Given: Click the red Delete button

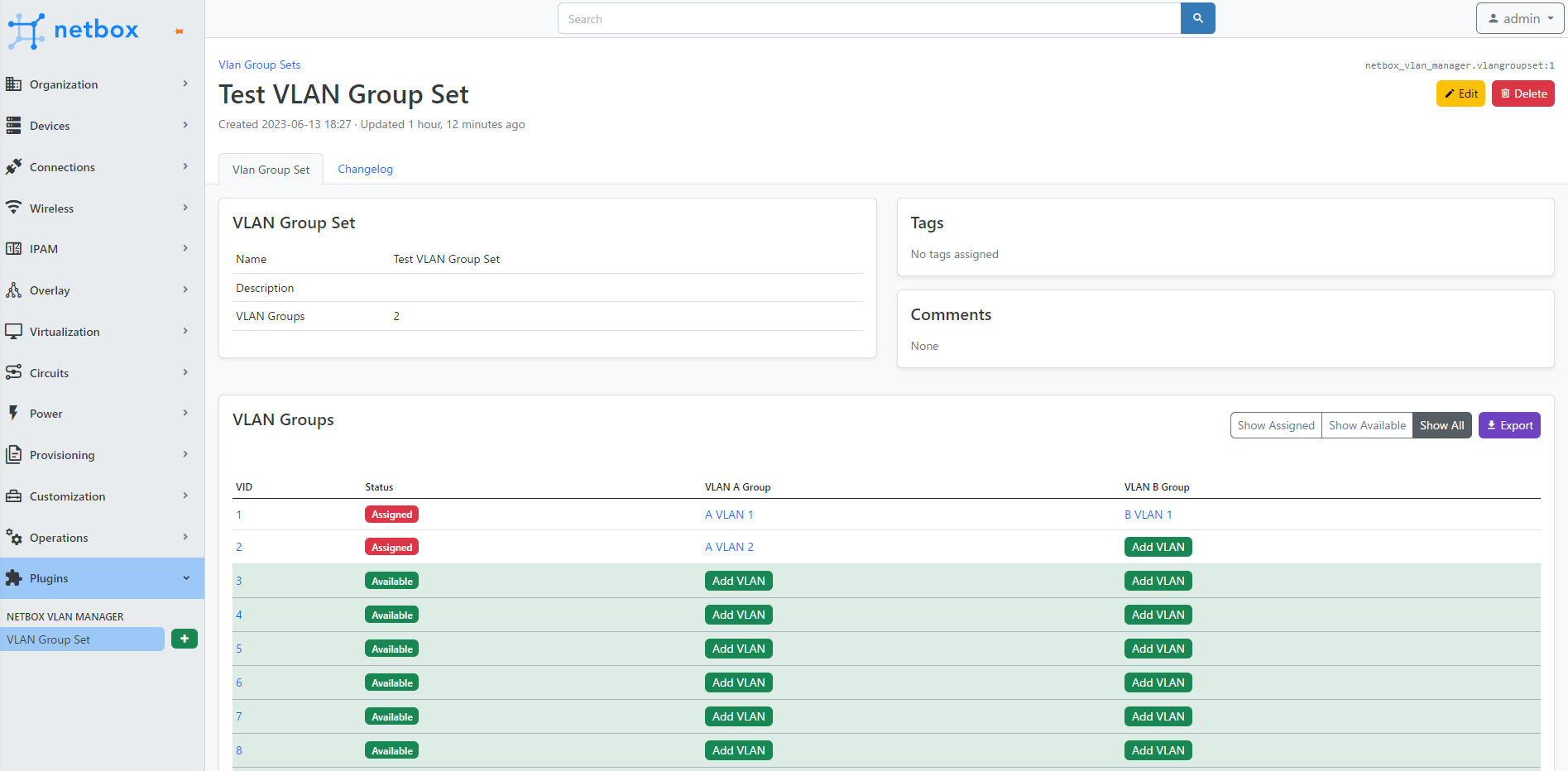Looking at the screenshot, I should pos(1523,93).
